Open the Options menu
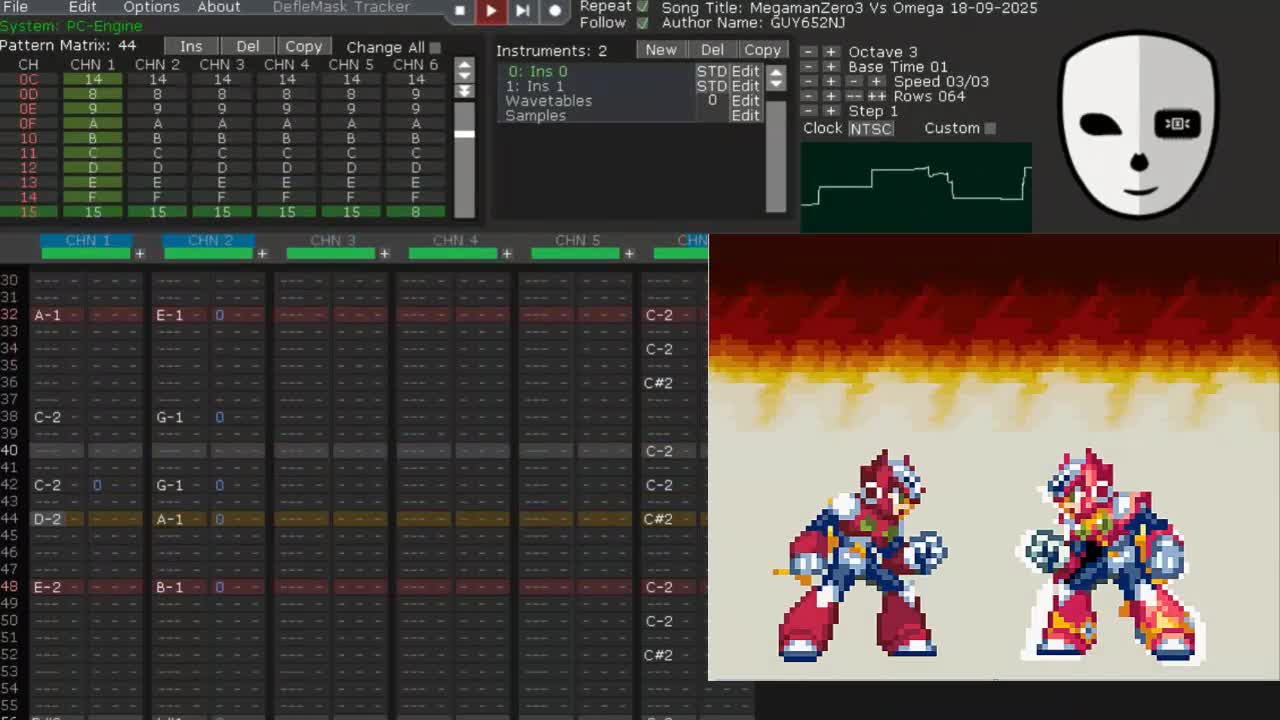 click(150, 7)
